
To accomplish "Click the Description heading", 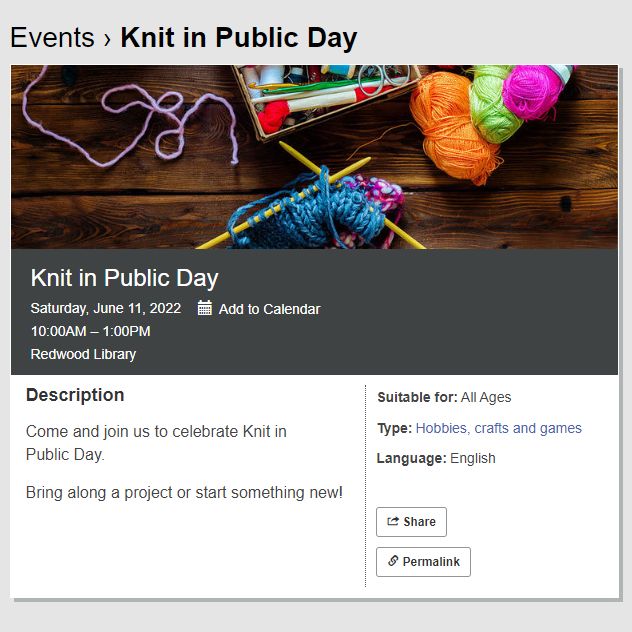I will coord(75,395).
